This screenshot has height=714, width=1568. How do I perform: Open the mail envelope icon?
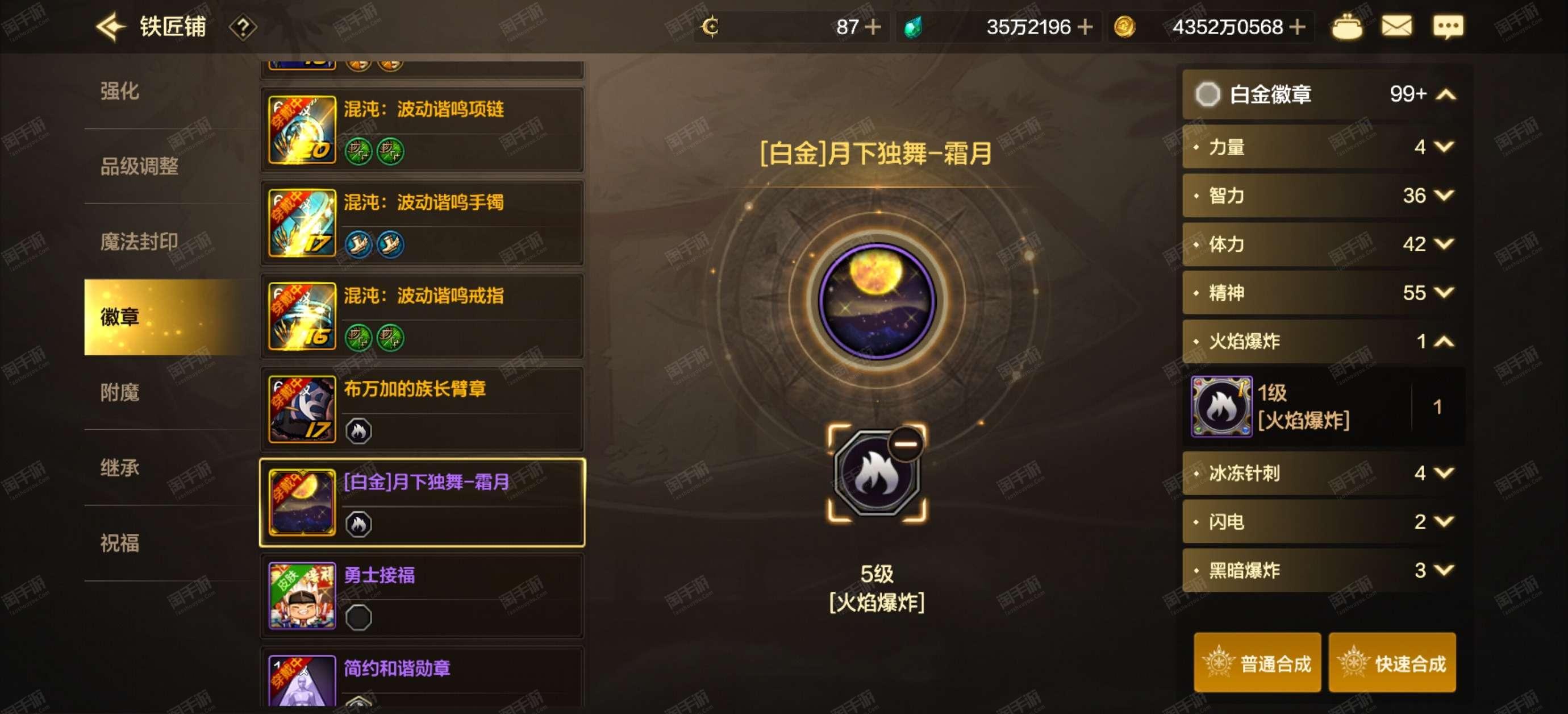(1396, 27)
